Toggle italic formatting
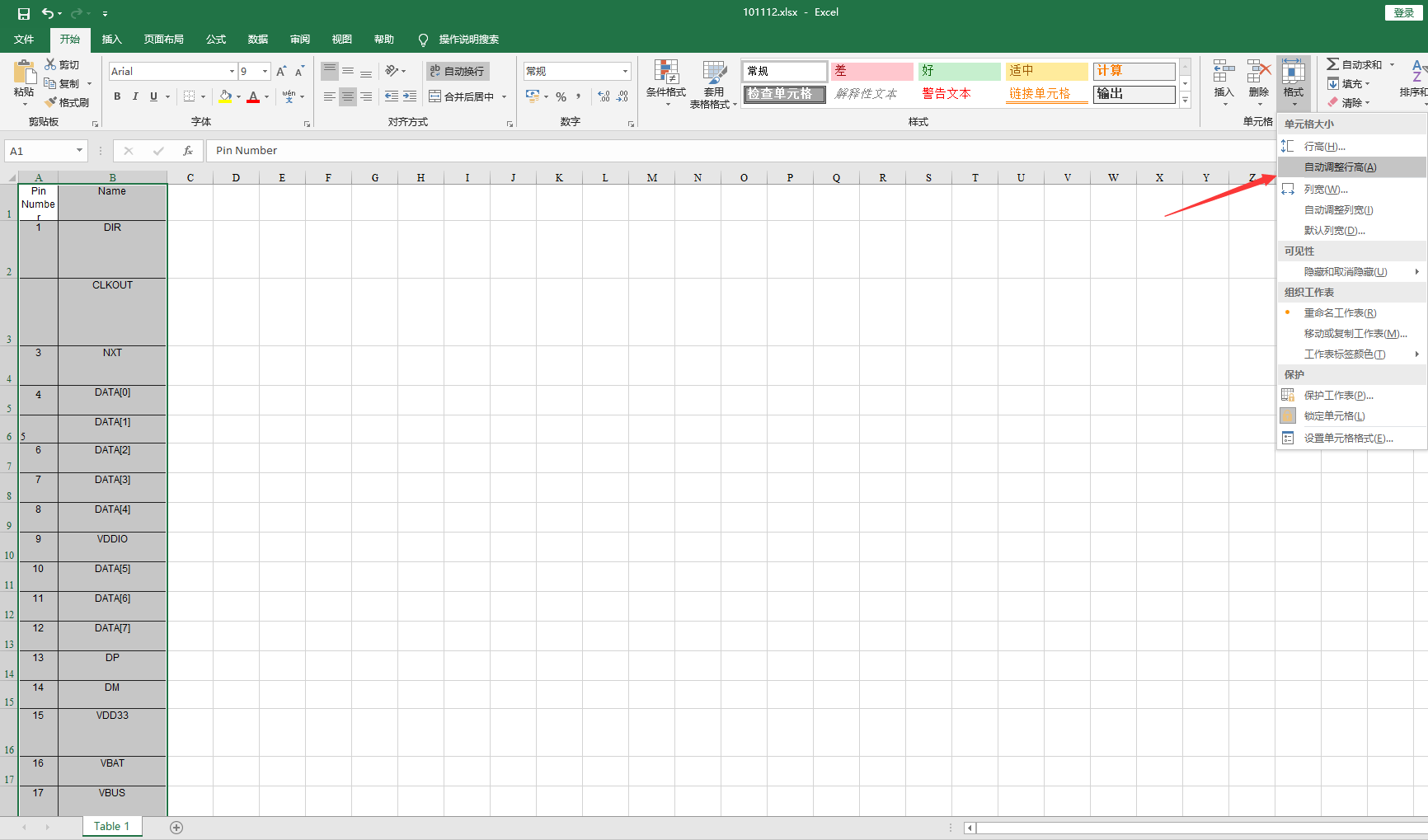This screenshot has height=840, width=1428. tap(135, 96)
